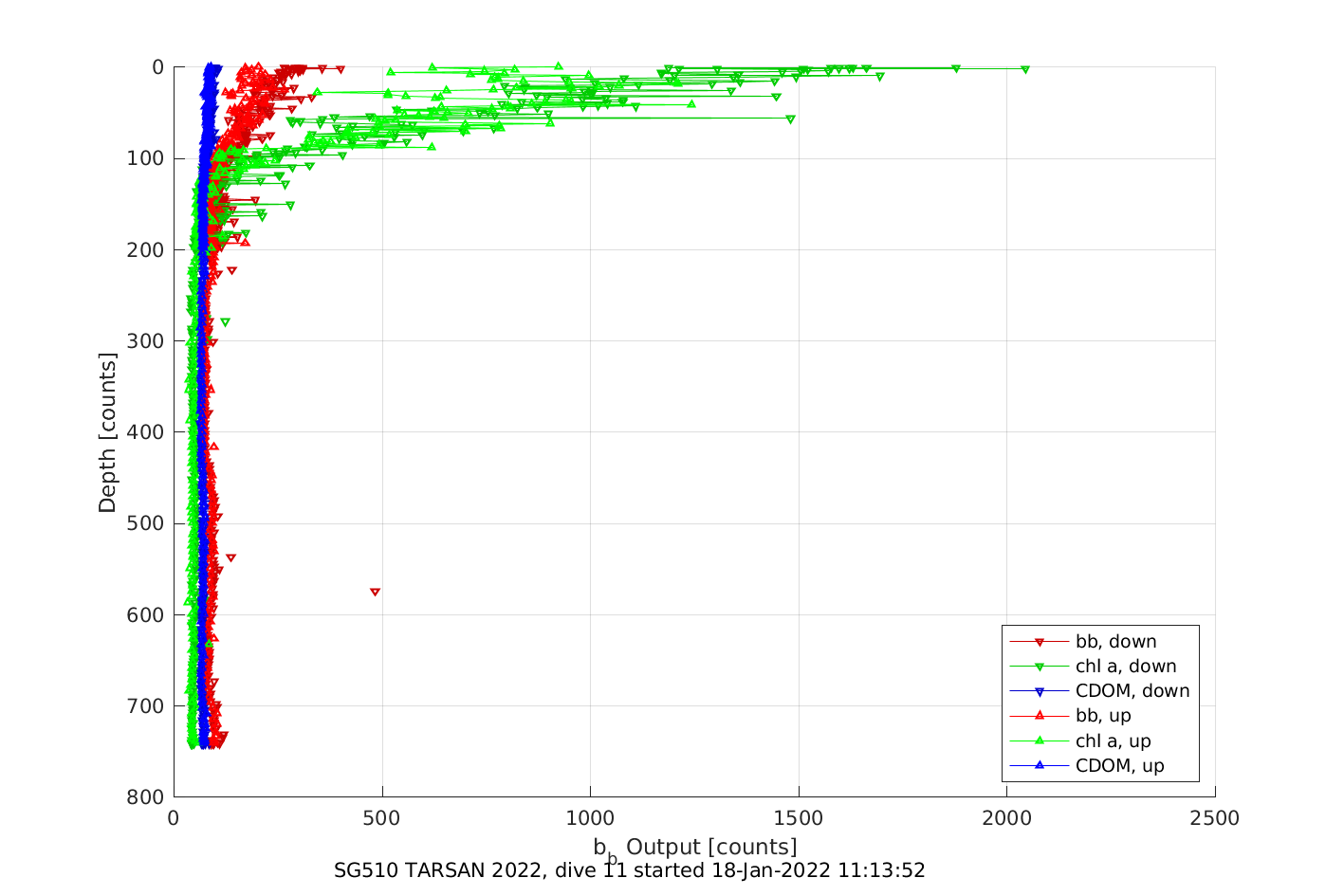This screenshot has height=896, width=1344.
Task: Click the isolated red outlier marker near depth 575
Action: (x=375, y=592)
